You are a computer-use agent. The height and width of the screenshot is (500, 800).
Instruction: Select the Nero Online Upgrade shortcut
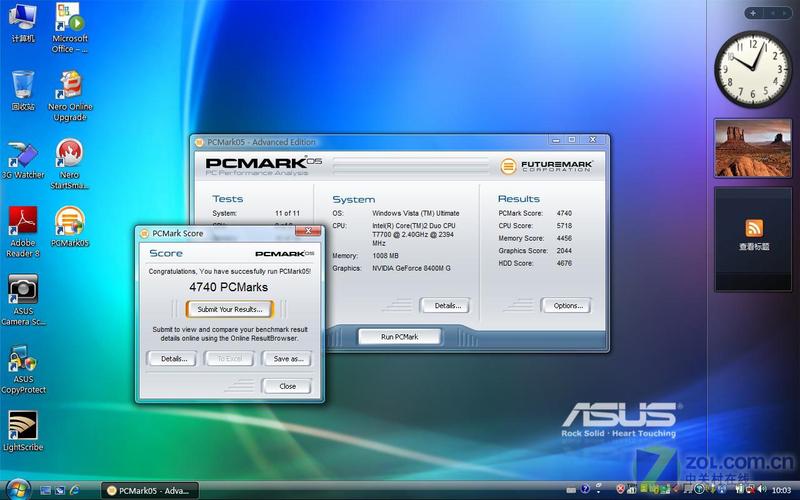[70, 96]
